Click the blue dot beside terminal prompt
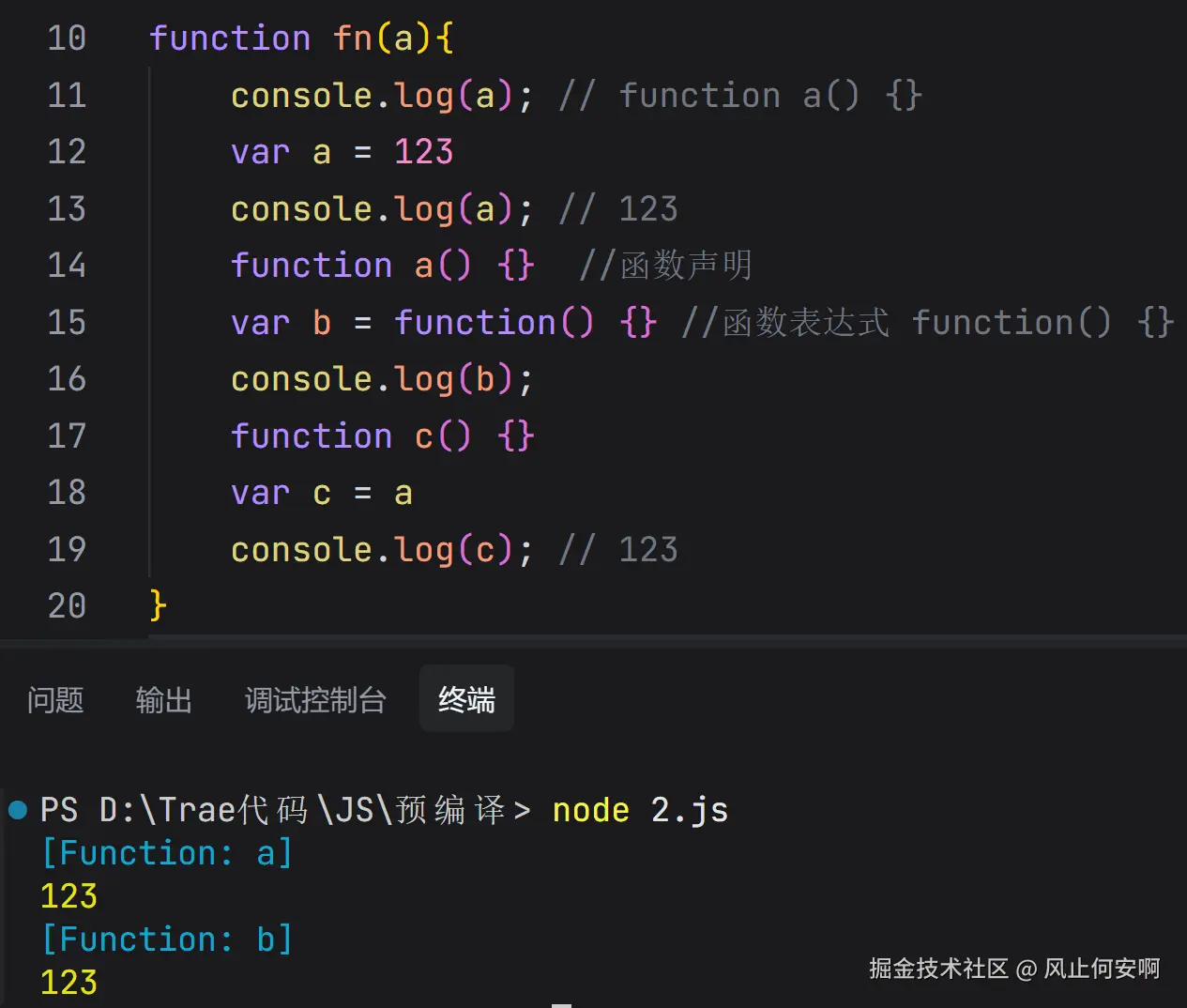 coord(18,809)
